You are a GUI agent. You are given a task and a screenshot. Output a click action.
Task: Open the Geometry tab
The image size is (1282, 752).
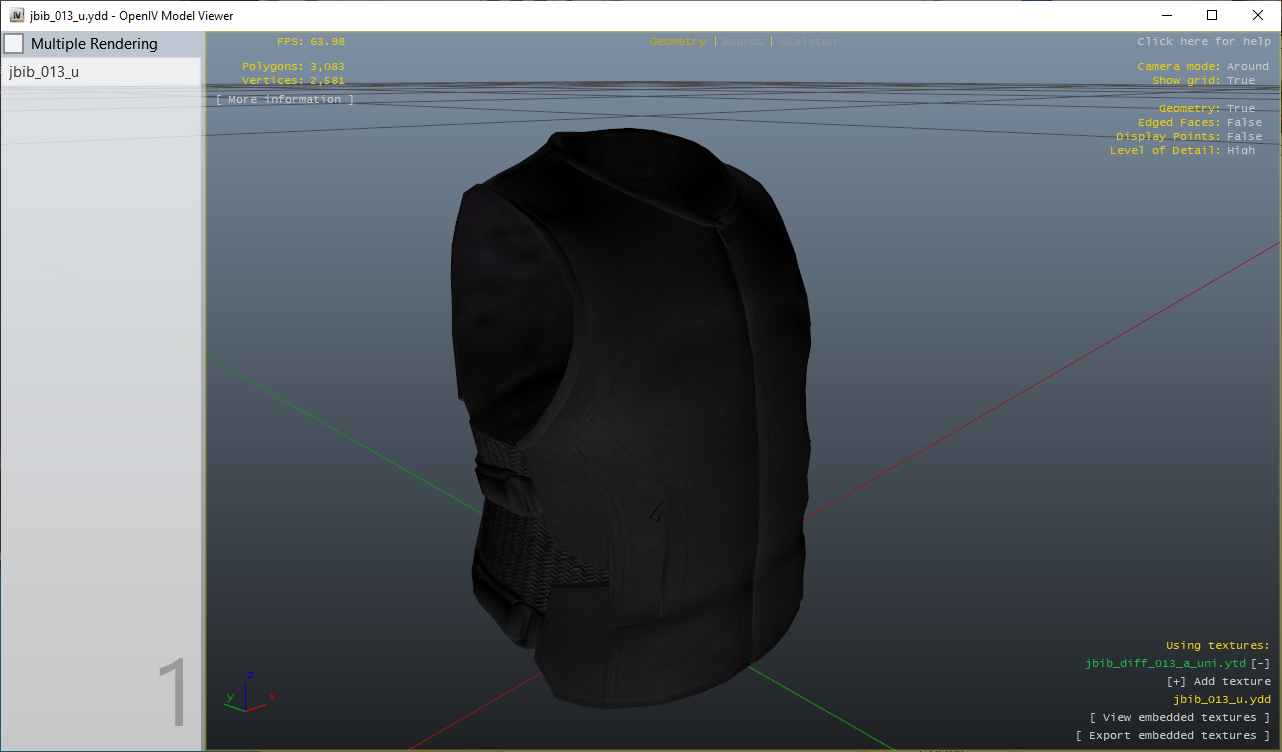coord(677,42)
